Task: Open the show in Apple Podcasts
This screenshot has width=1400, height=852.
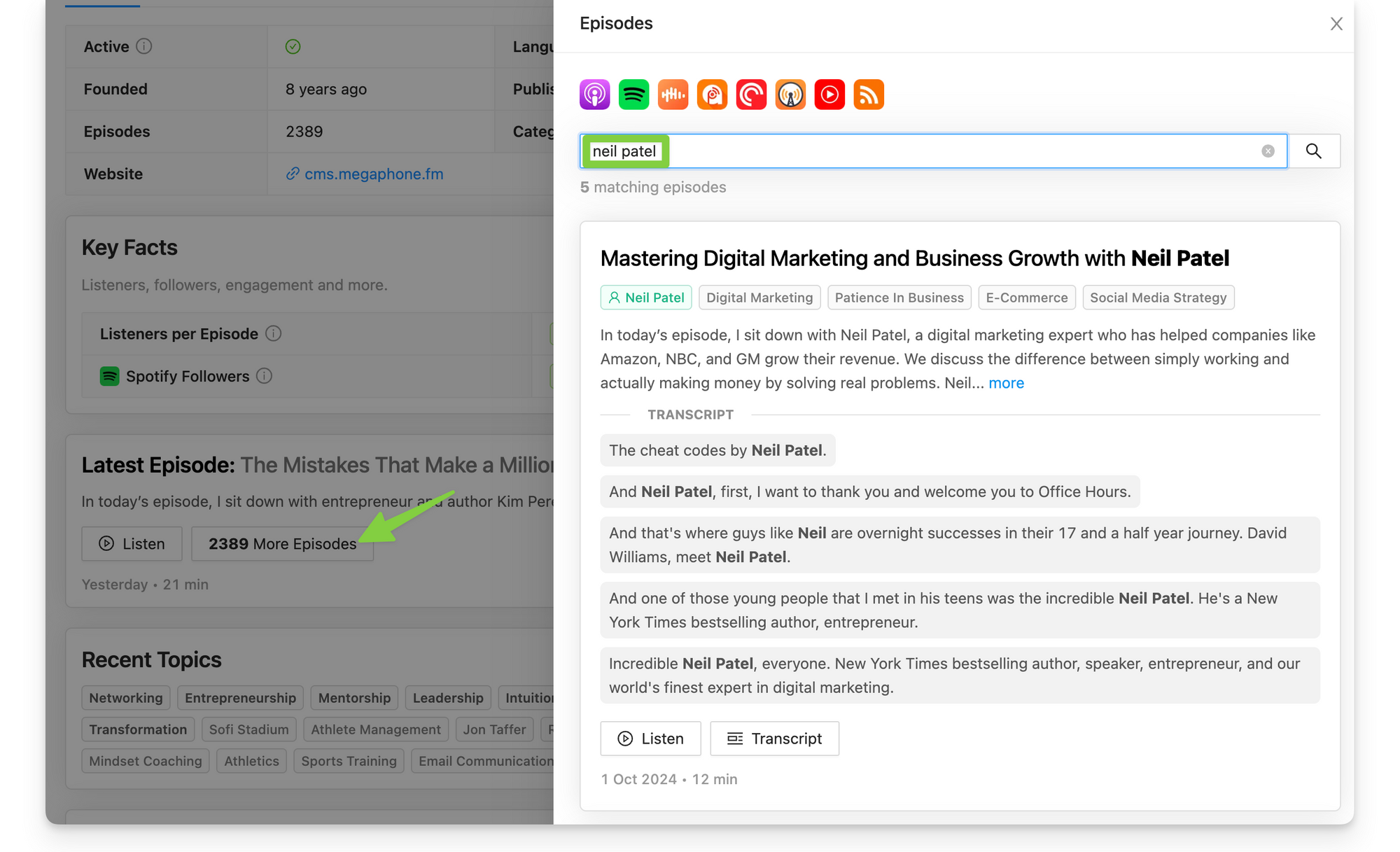Action: 594,95
